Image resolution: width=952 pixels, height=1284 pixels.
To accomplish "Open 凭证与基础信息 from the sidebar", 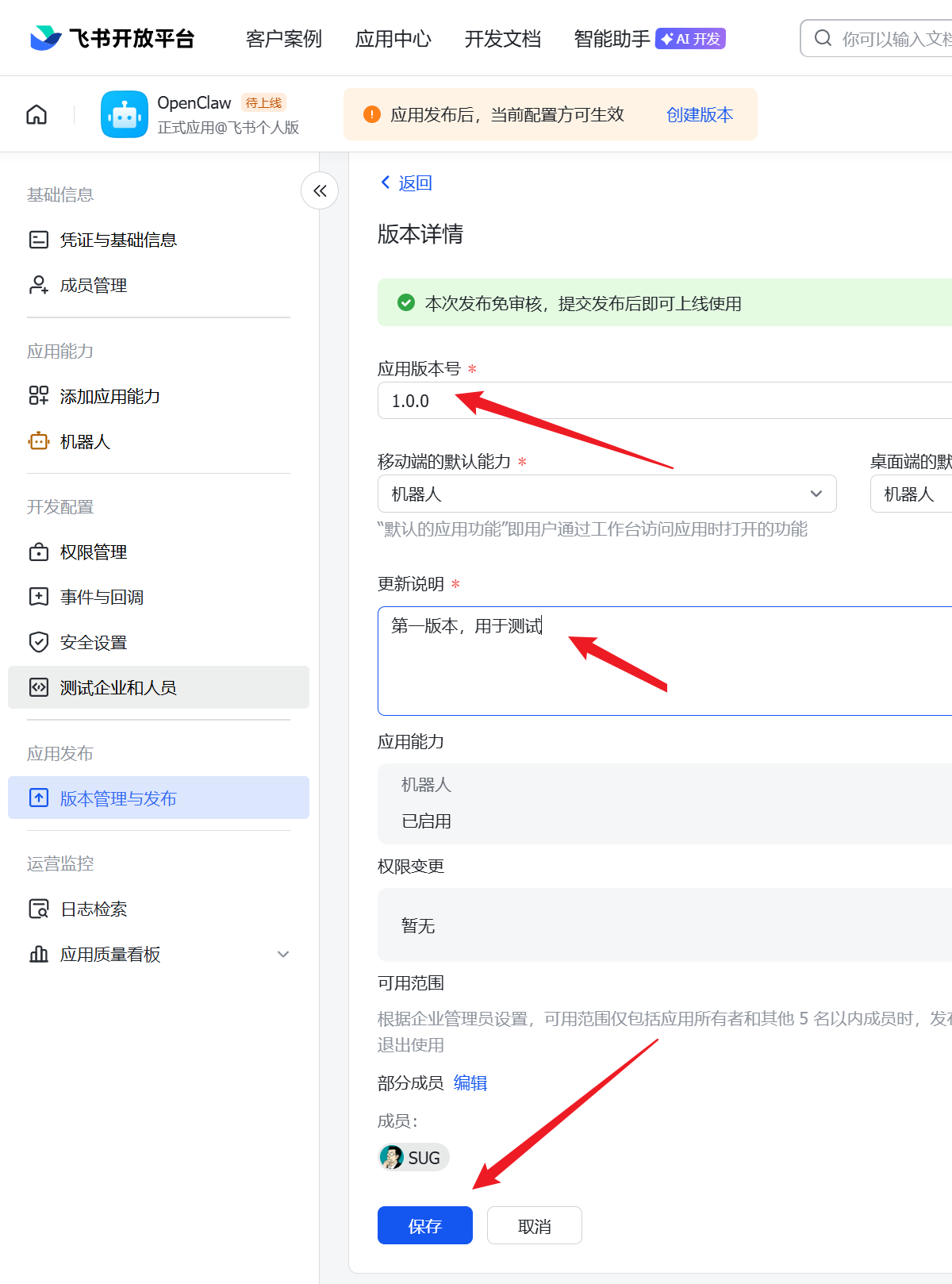I will [x=118, y=240].
